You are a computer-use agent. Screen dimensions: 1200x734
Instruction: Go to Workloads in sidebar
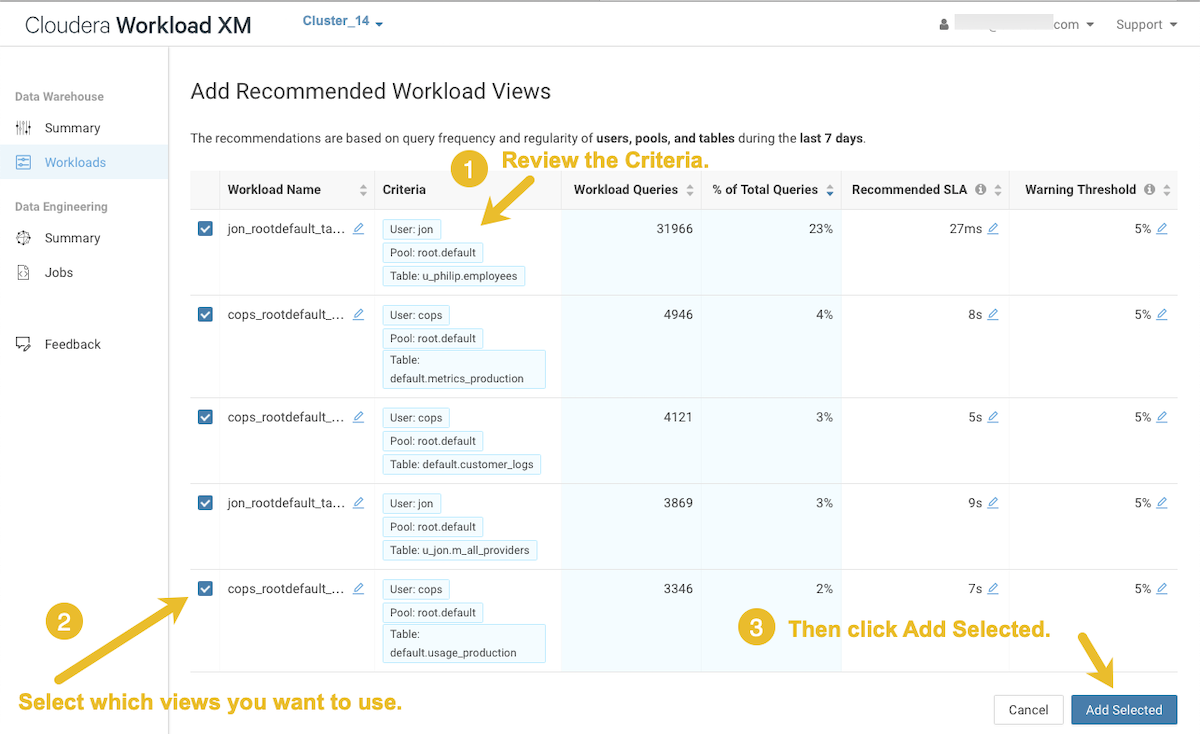pyautogui.click(x=74, y=162)
